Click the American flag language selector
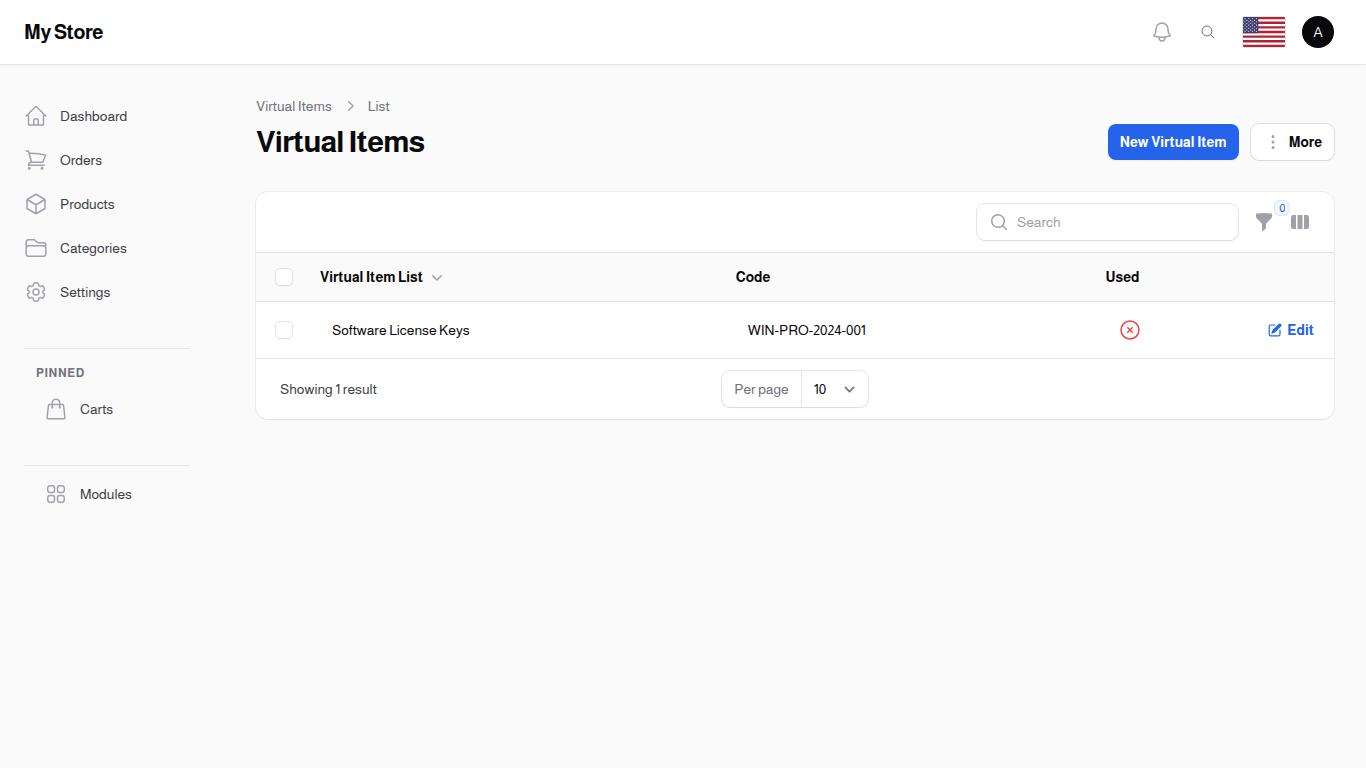 pos(1263,31)
